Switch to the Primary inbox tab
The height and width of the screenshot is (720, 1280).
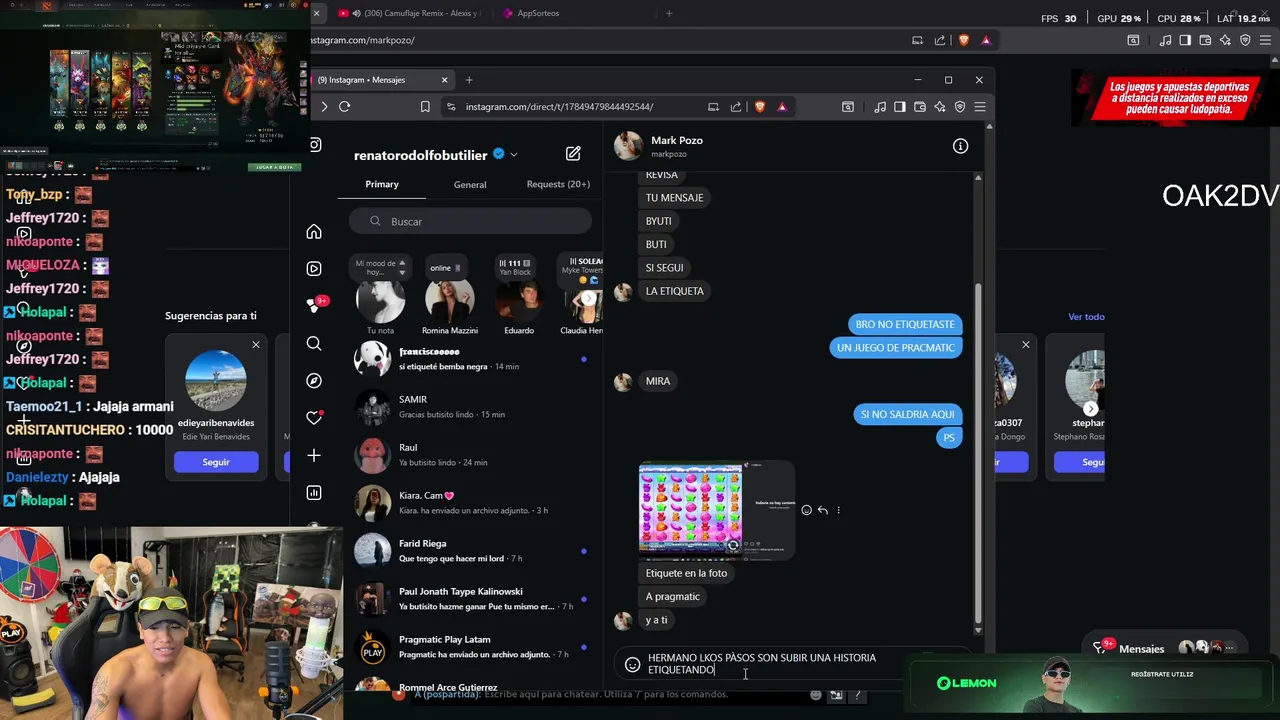(x=382, y=184)
